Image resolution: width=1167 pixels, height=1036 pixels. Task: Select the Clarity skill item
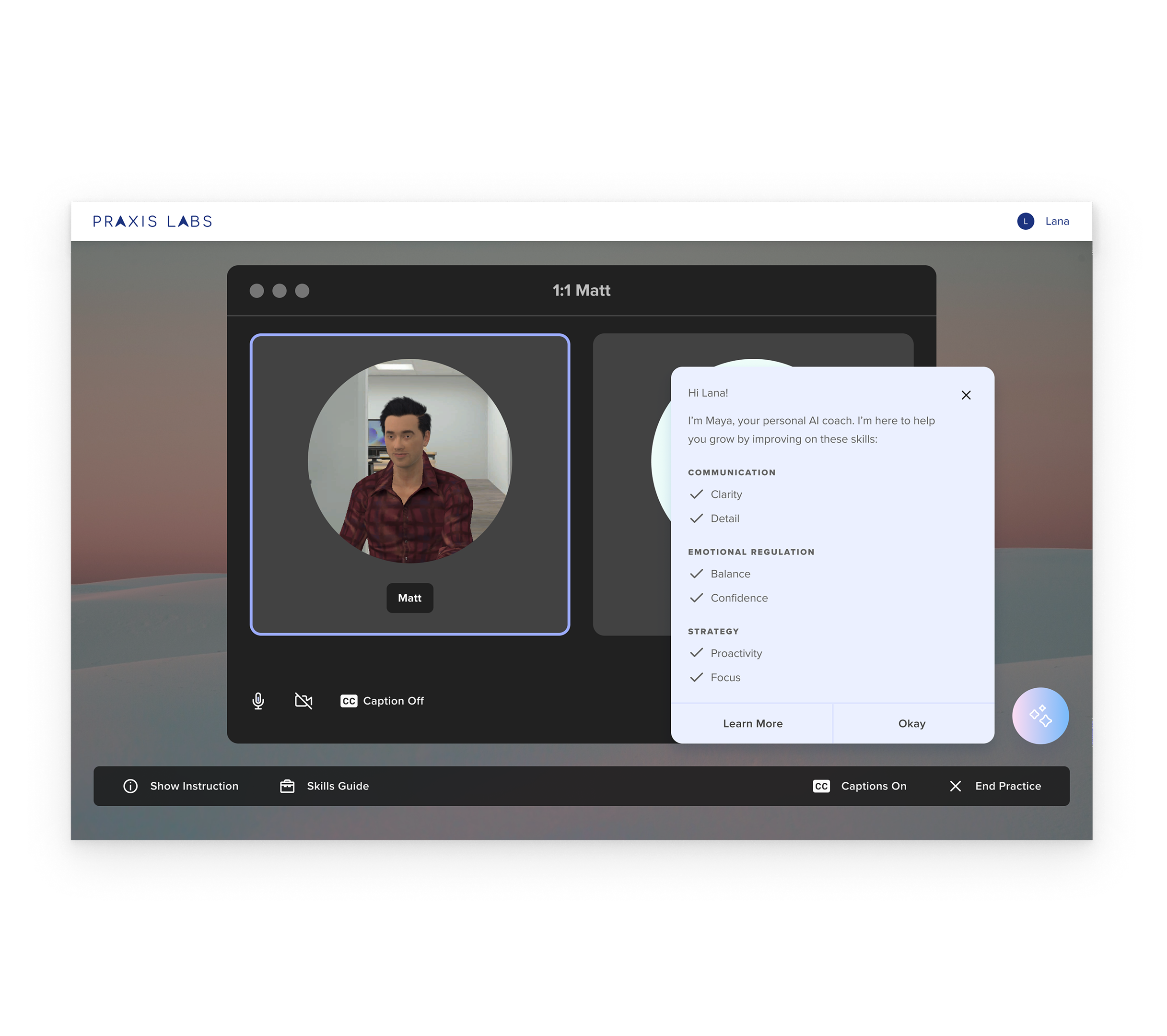click(x=726, y=494)
